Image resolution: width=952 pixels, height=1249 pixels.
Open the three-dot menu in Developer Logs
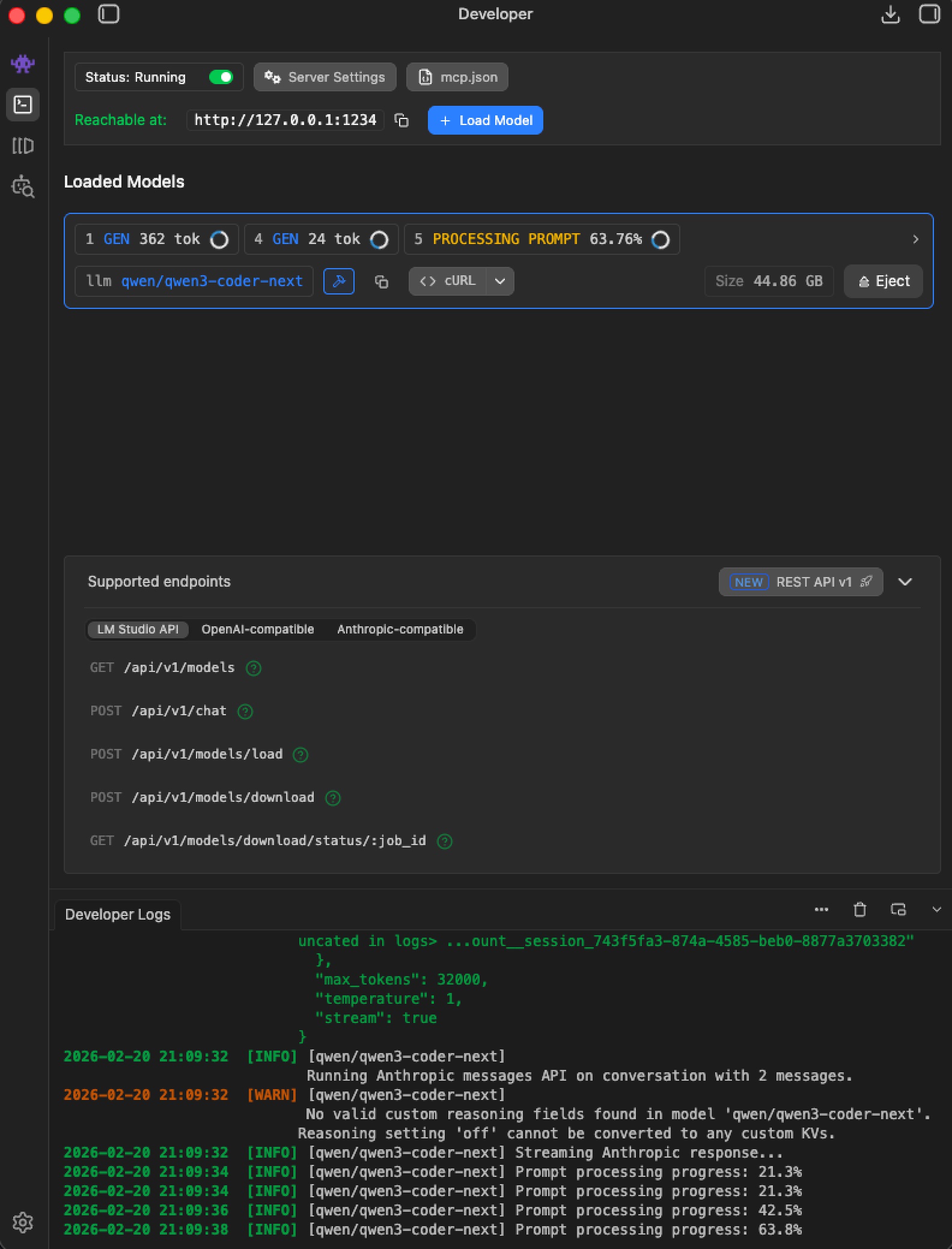point(822,909)
